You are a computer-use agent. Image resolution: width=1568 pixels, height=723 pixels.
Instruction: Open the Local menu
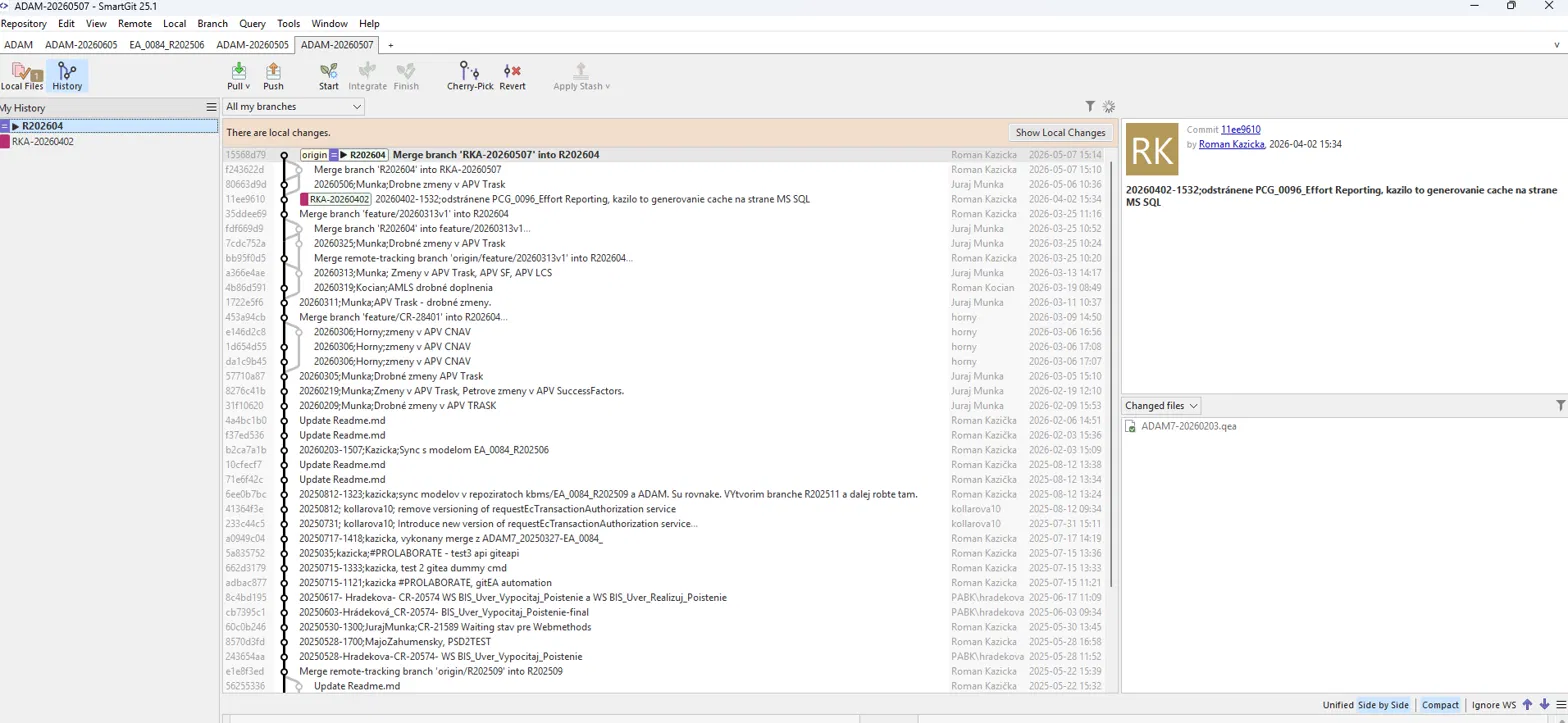coord(174,23)
